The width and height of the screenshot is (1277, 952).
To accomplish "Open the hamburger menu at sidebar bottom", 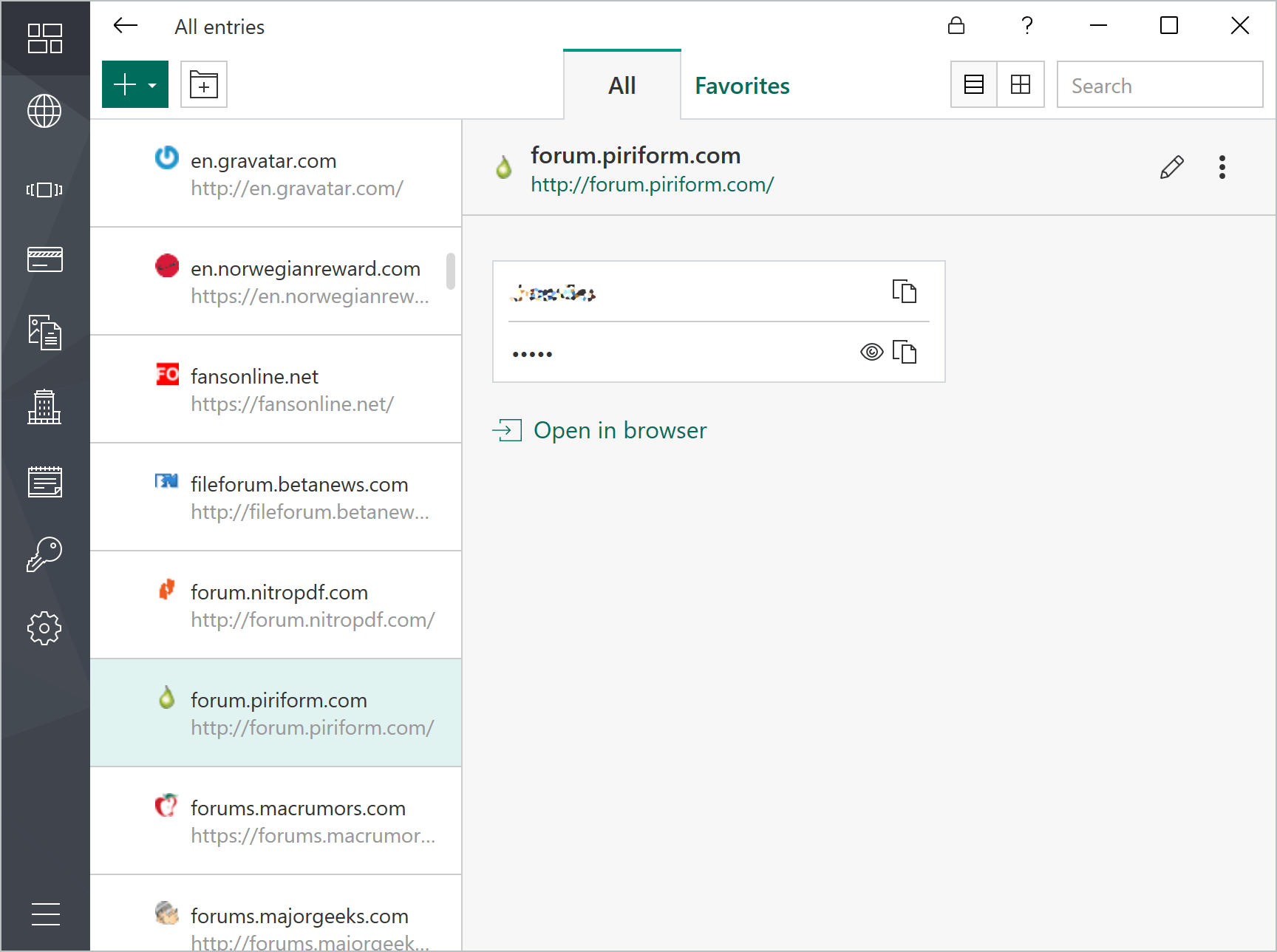I will pyautogui.click(x=45, y=914).
